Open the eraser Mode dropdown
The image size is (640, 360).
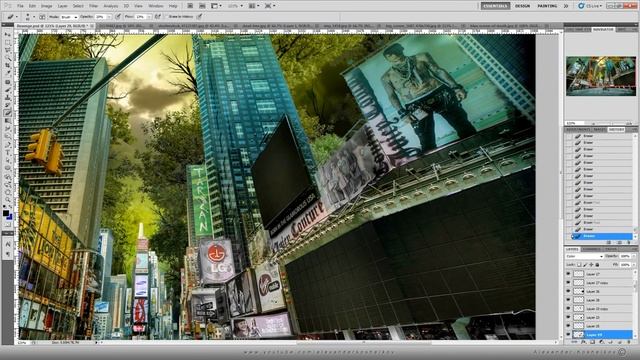point(69,17)
